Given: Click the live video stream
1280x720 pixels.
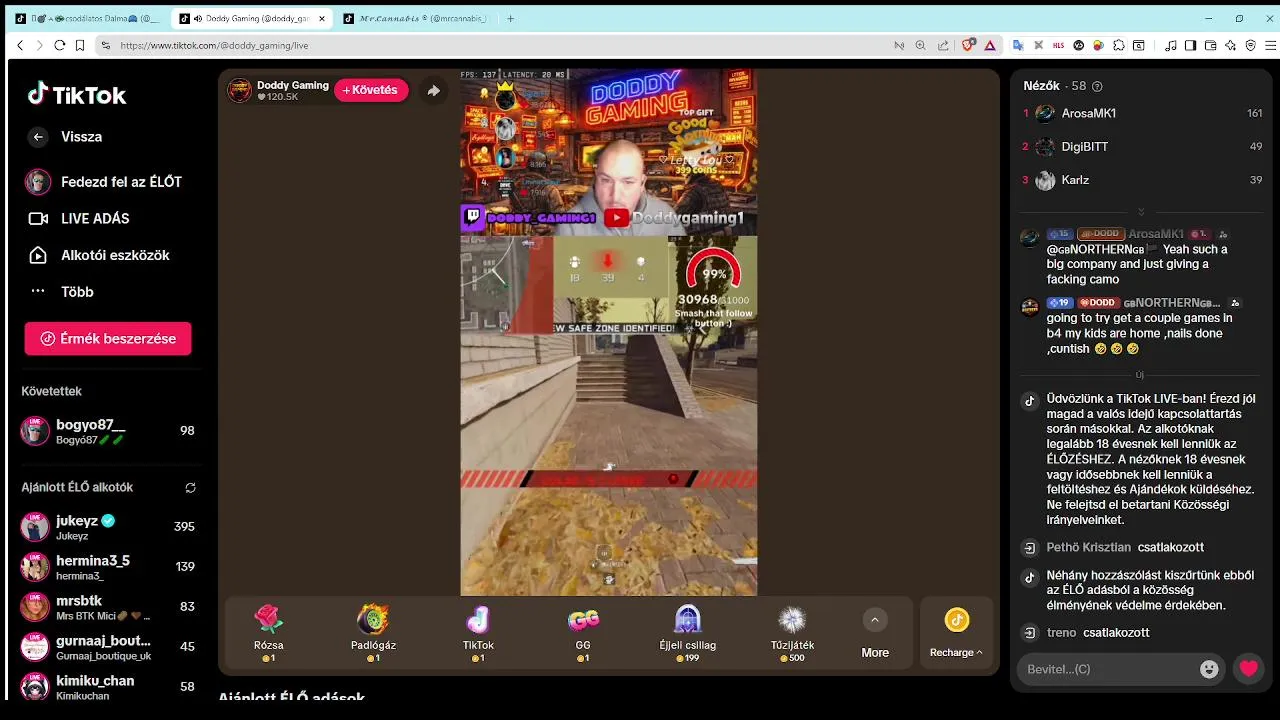Looking at the screenshot, I should click(x=608, y=332).
